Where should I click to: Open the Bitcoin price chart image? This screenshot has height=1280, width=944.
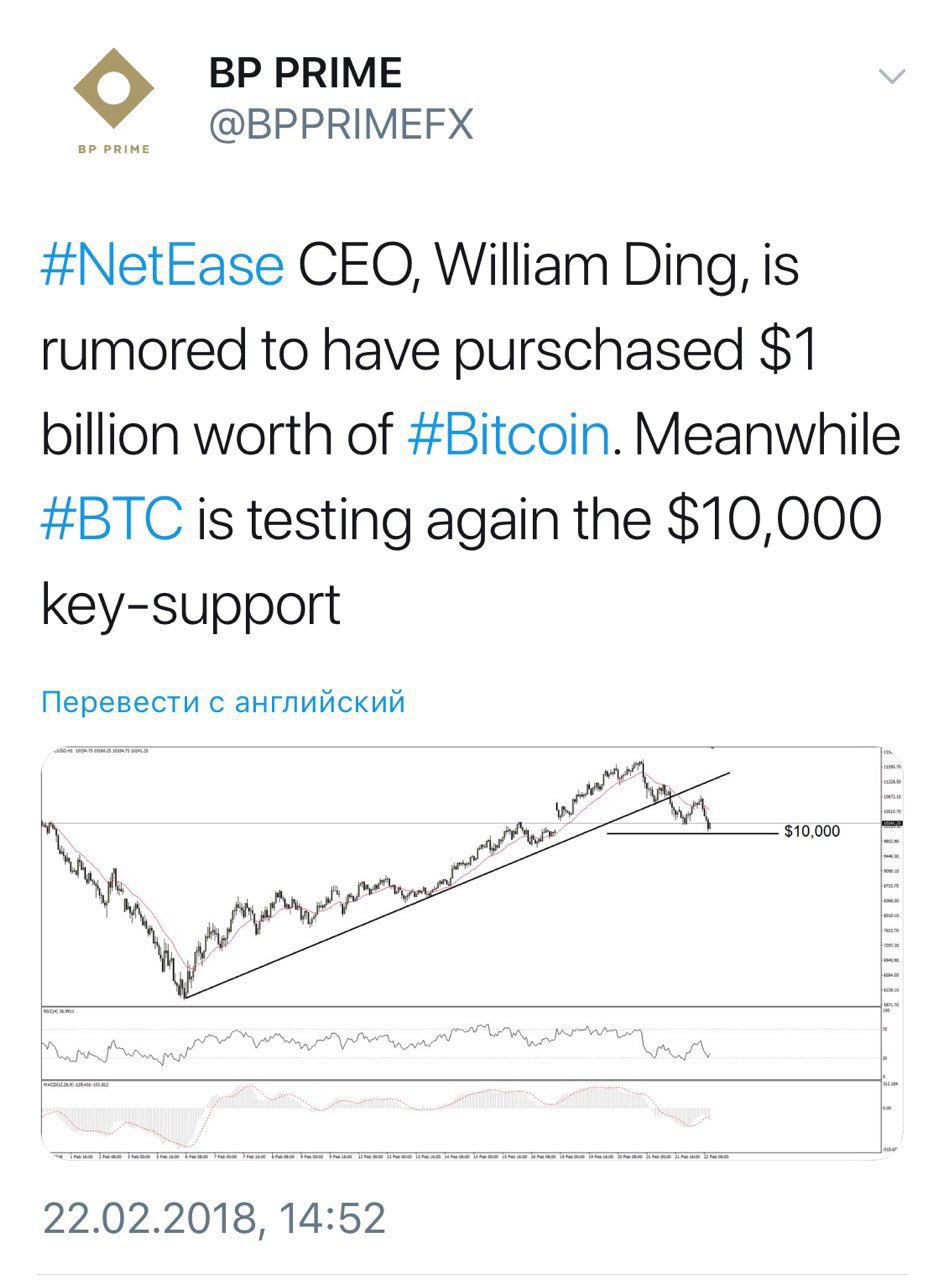472,953
